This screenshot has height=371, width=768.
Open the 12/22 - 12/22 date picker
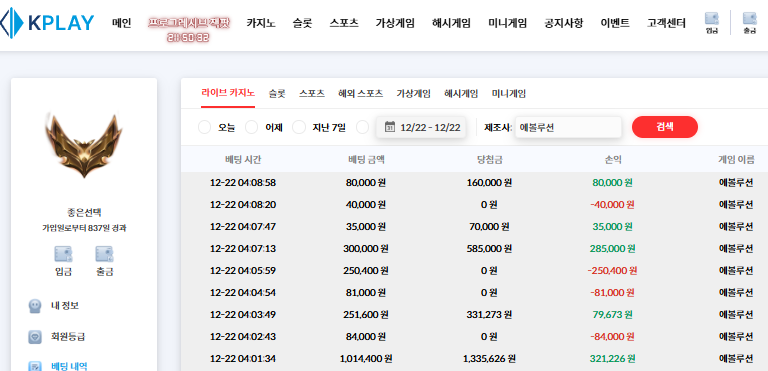pos(421,127)
